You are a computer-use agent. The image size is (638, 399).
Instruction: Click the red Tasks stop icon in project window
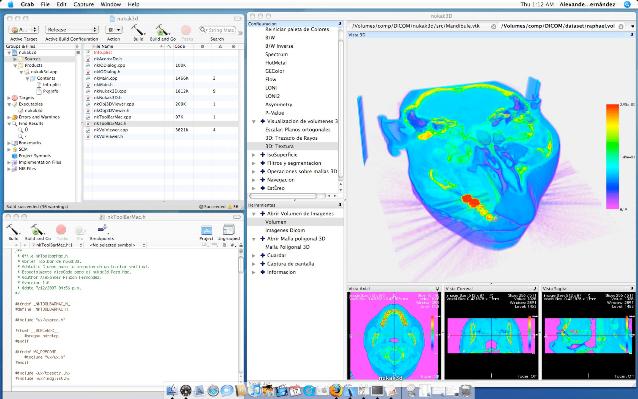pos(186,30)
